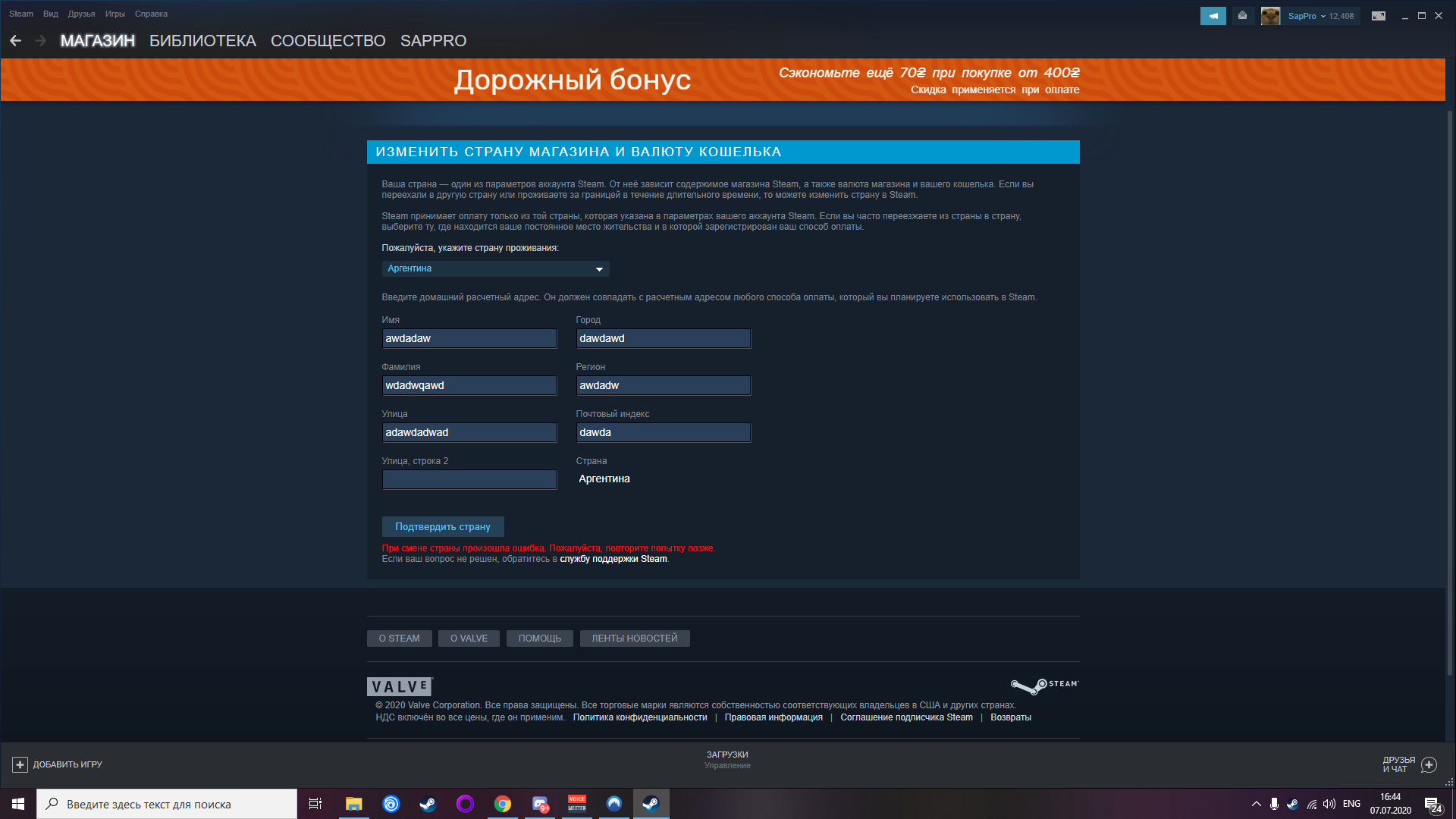
Task: Open the blue round app on taskbar
Action: pyautogui.click(x=614, y=804)
